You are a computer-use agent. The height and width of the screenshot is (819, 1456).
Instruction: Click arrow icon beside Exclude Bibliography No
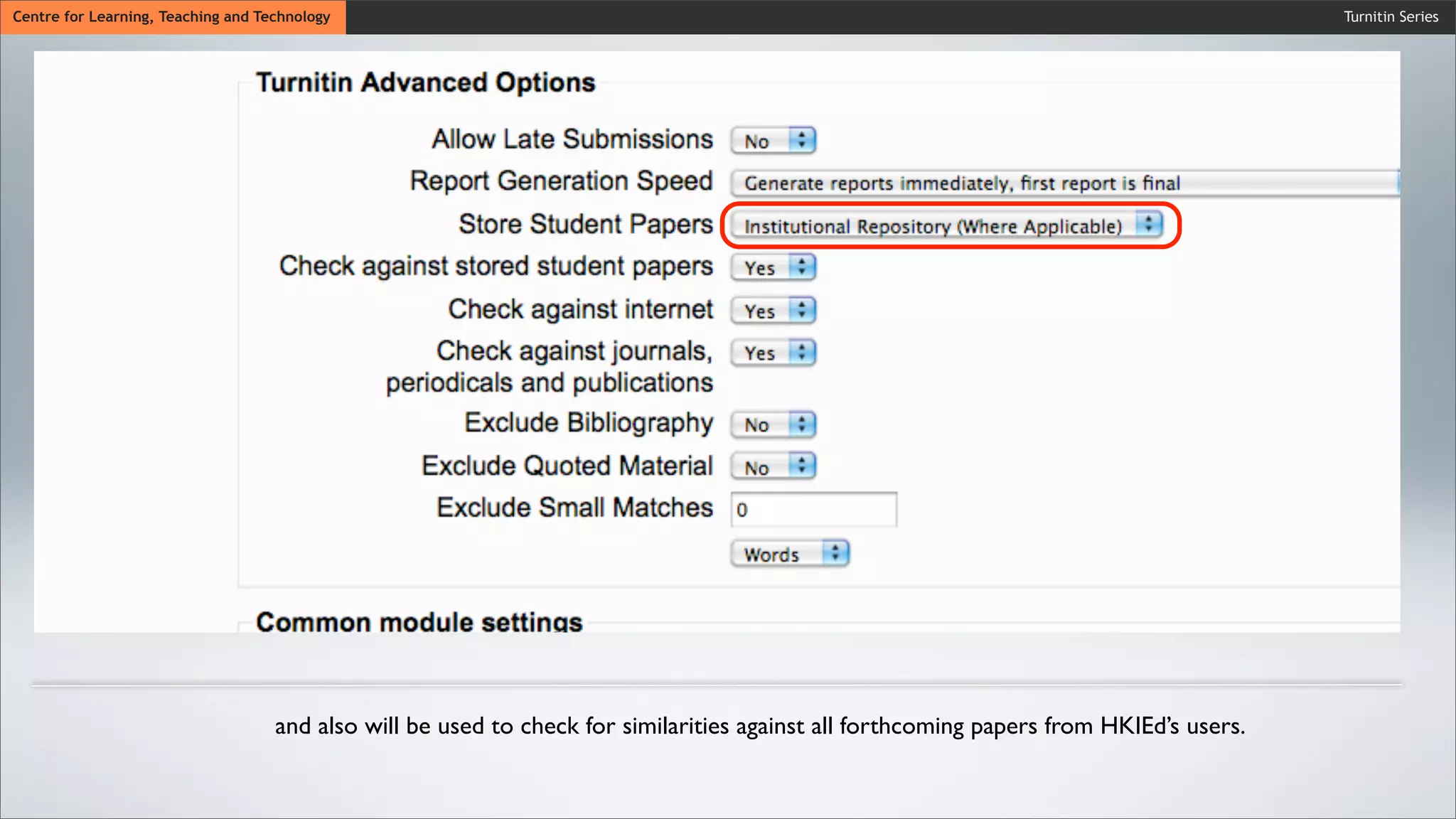pyautogui.click(x=802, y=424)
